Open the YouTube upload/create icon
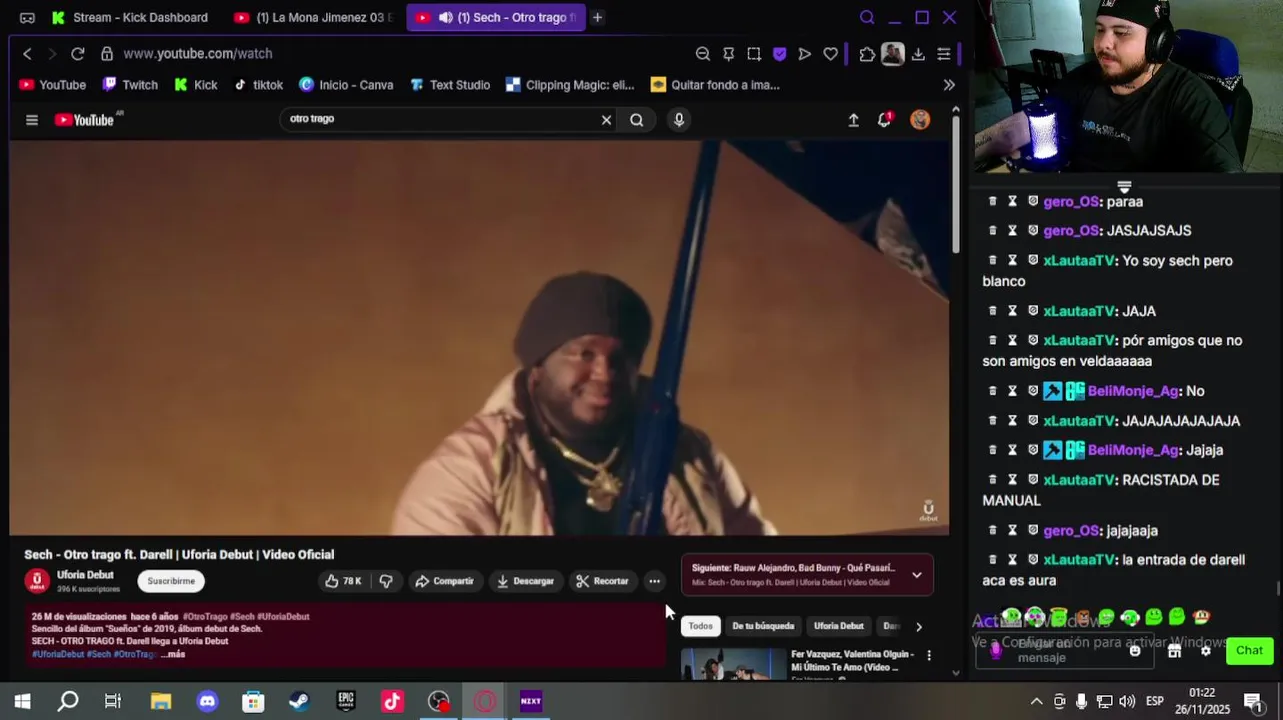The height and width of the screenshot is (720, 1283). pos(853,120)
